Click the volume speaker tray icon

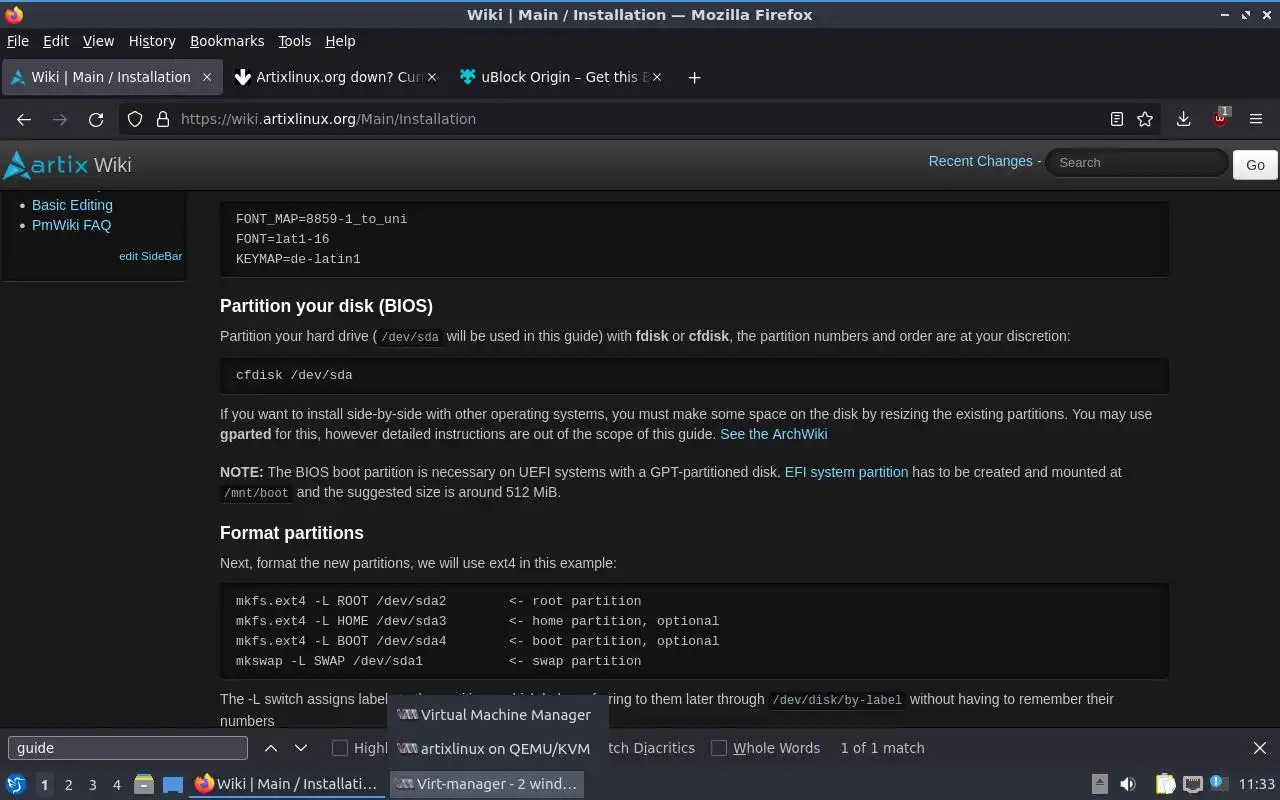click(x=1128, y=784)
